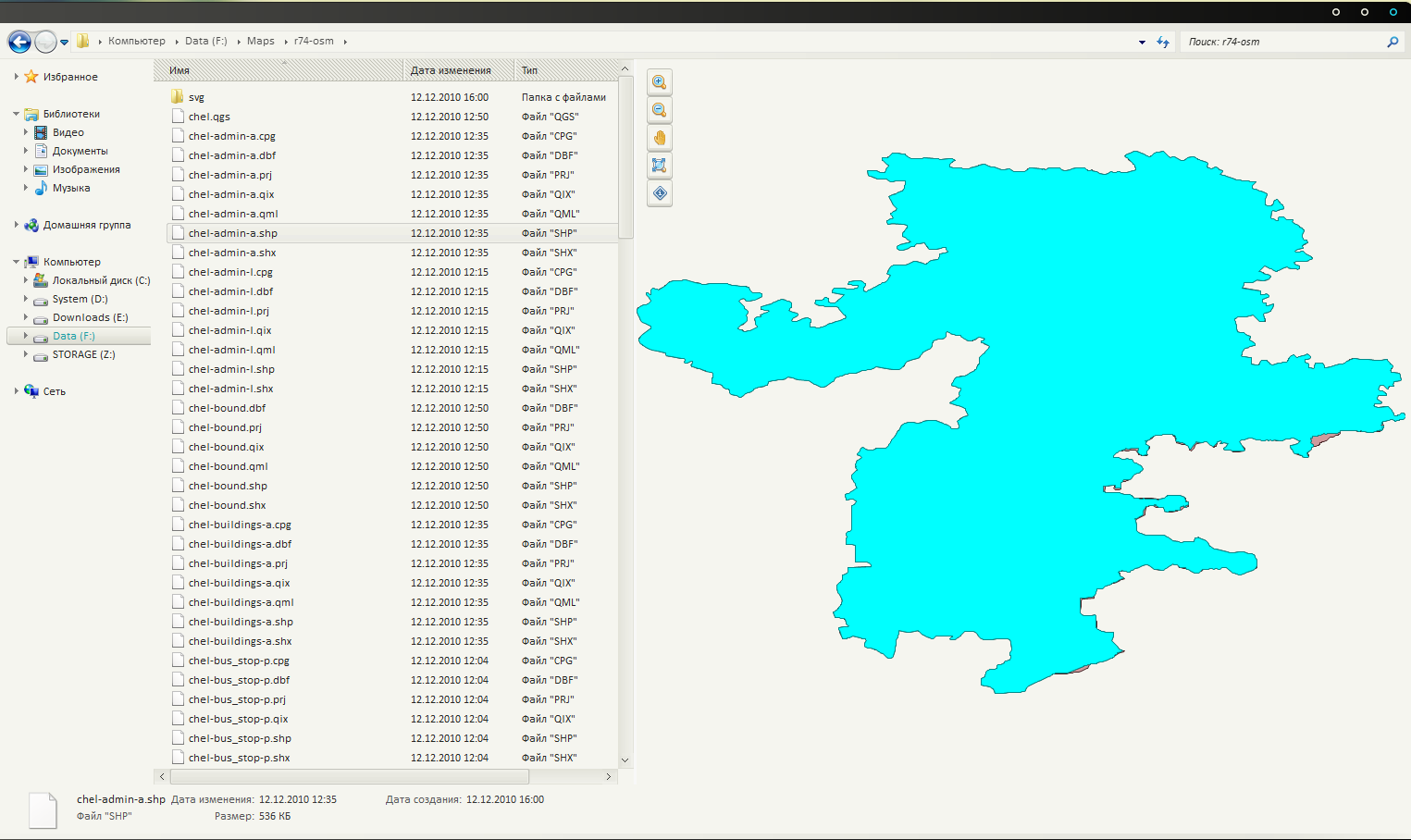
Task: Select STORAGE (Z:) drive in sidebar
Action: [x=83, y=354]
